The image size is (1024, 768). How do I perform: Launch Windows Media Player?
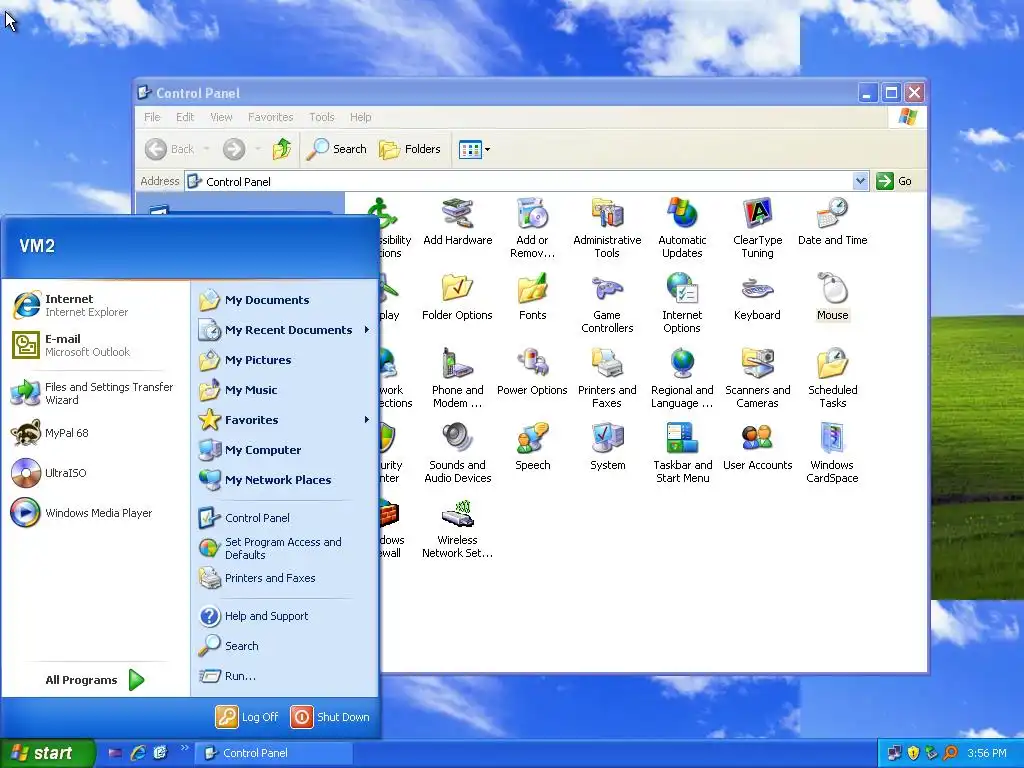(x=95, y=513)
